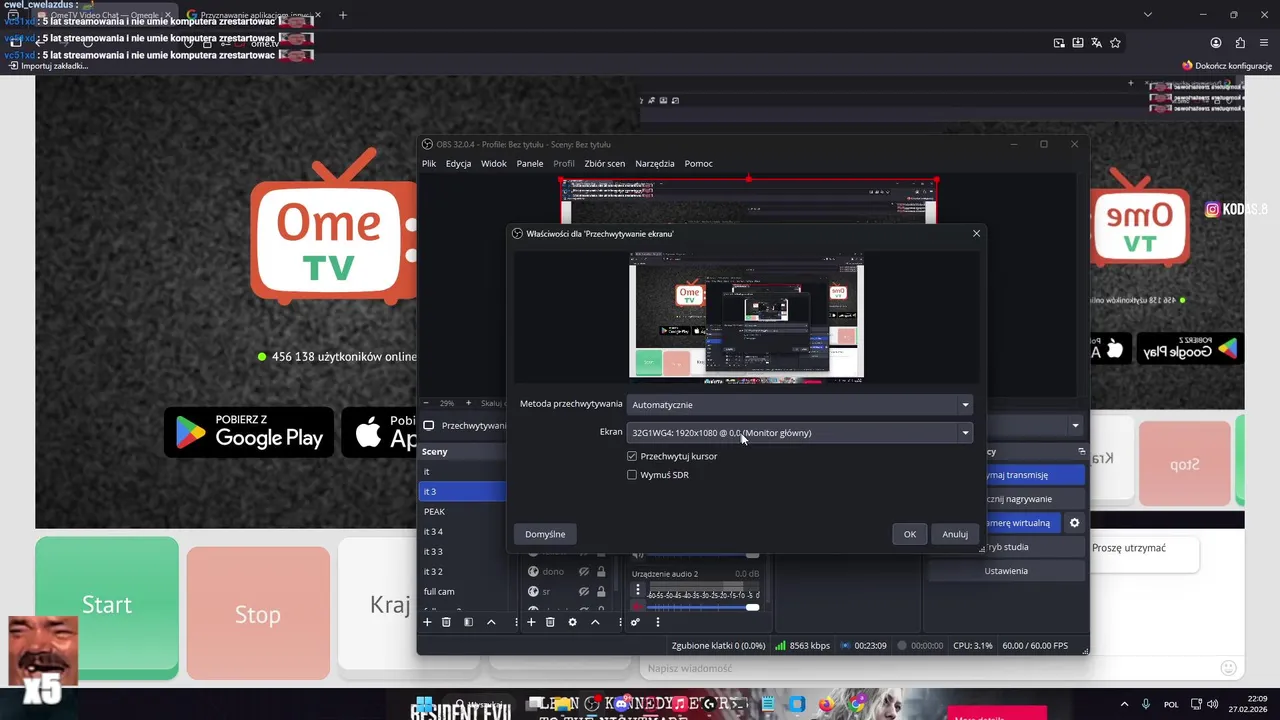Click the taskbar microphone tray icon

coord(1146,704)
